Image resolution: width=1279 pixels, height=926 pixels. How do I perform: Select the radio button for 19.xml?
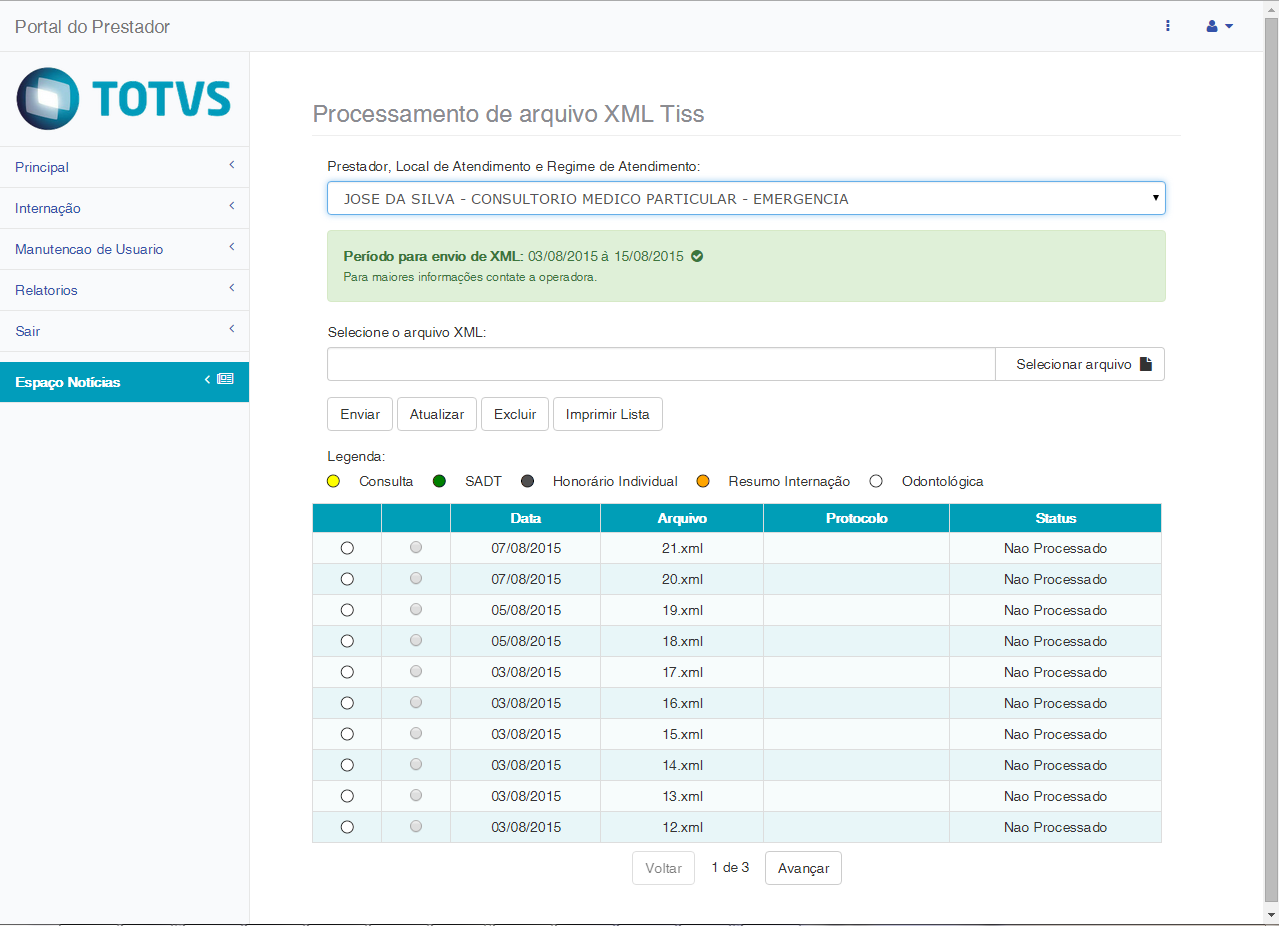click(x=347, y=610)
